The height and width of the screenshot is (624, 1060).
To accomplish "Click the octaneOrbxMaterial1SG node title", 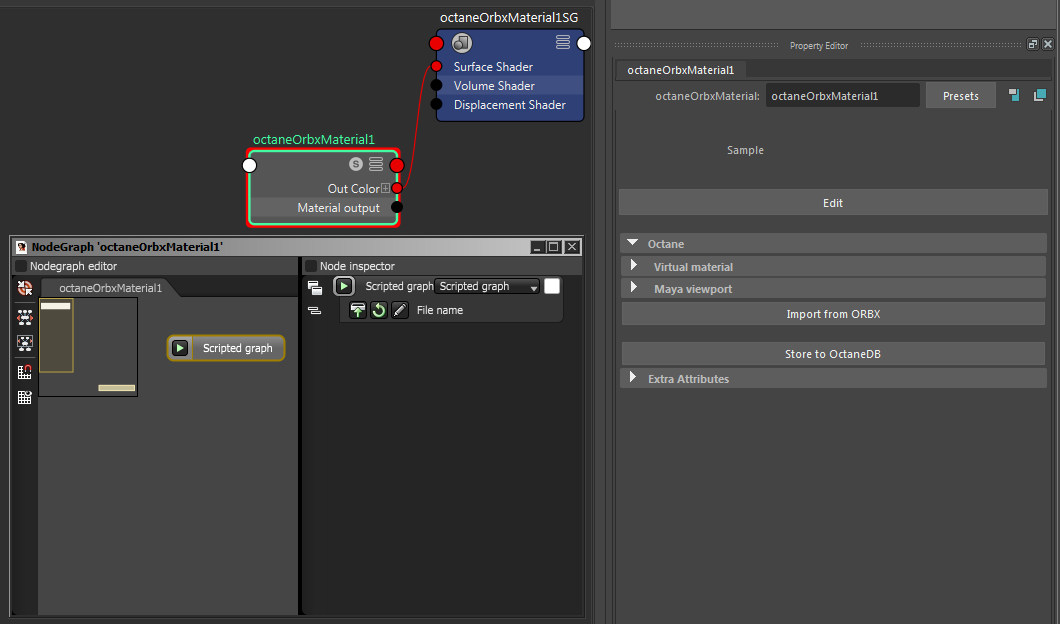I will point(509,18).
